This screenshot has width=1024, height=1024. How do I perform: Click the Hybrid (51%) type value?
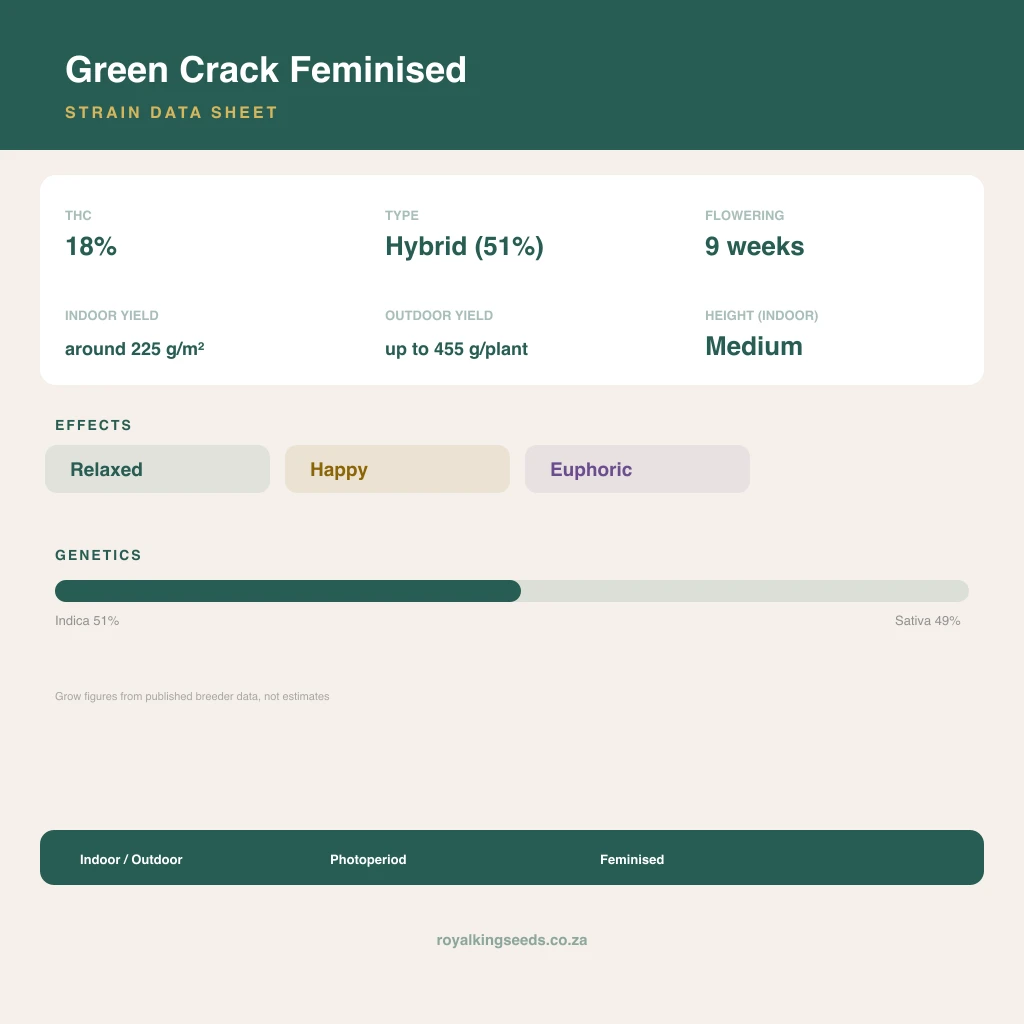464,247
